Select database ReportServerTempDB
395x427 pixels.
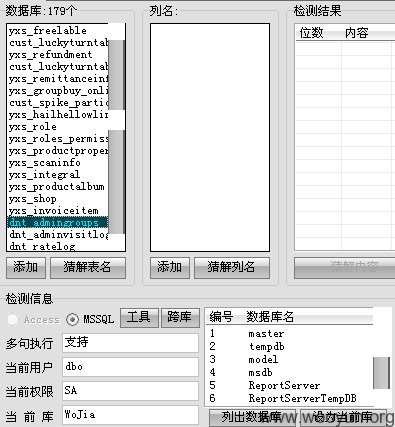(302, 398)
